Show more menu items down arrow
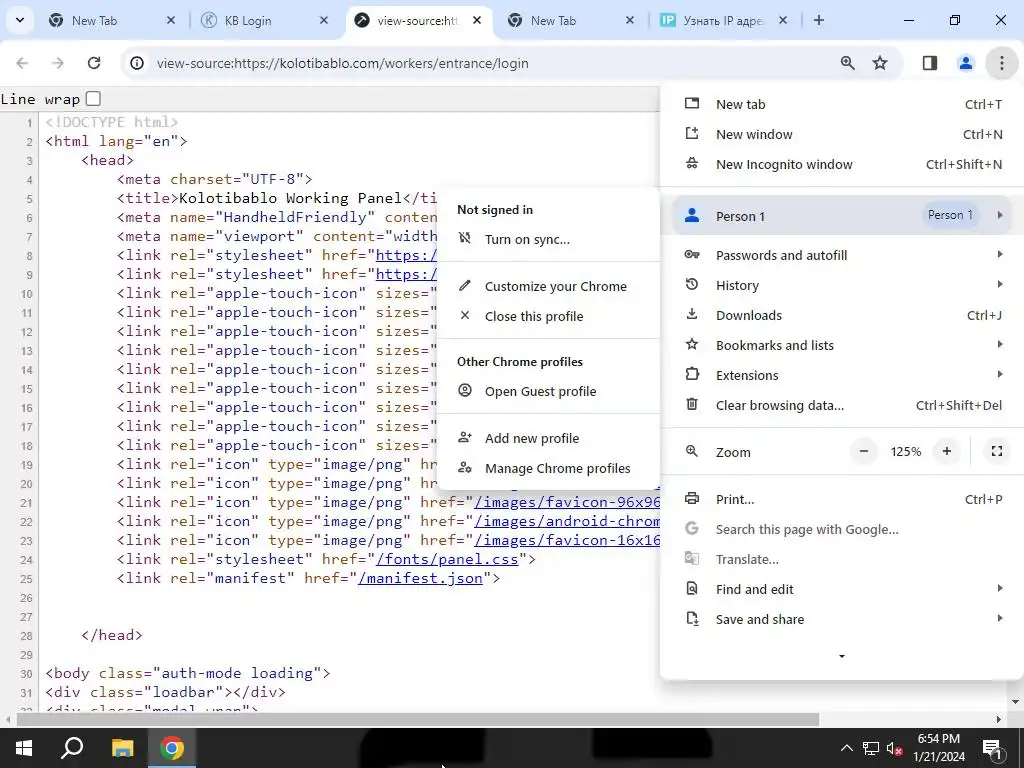The width and height of the screenshot is (1024, 768). 842,656
